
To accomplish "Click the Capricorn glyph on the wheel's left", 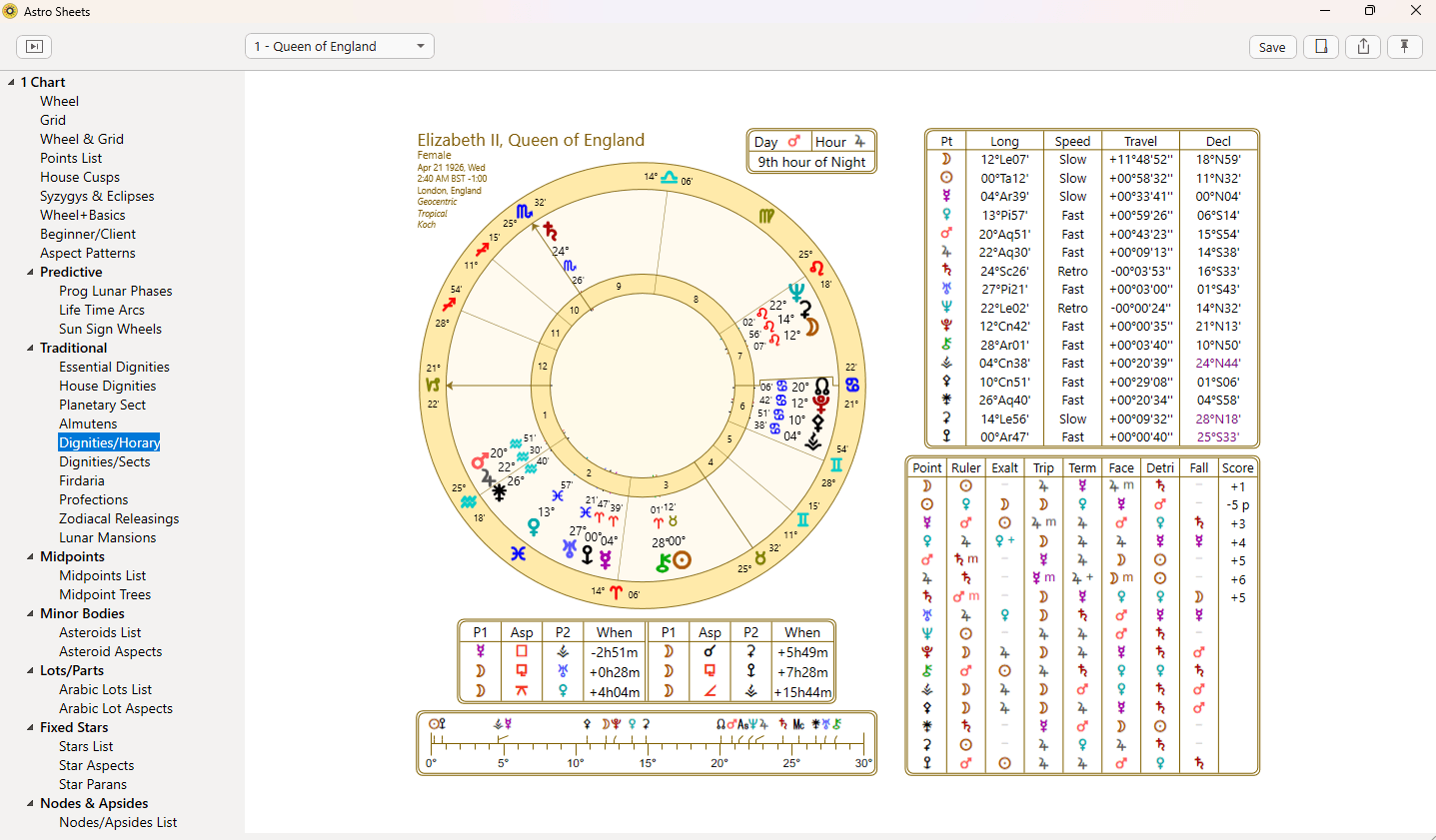I will pyautogui.click(x=433, y=385).
